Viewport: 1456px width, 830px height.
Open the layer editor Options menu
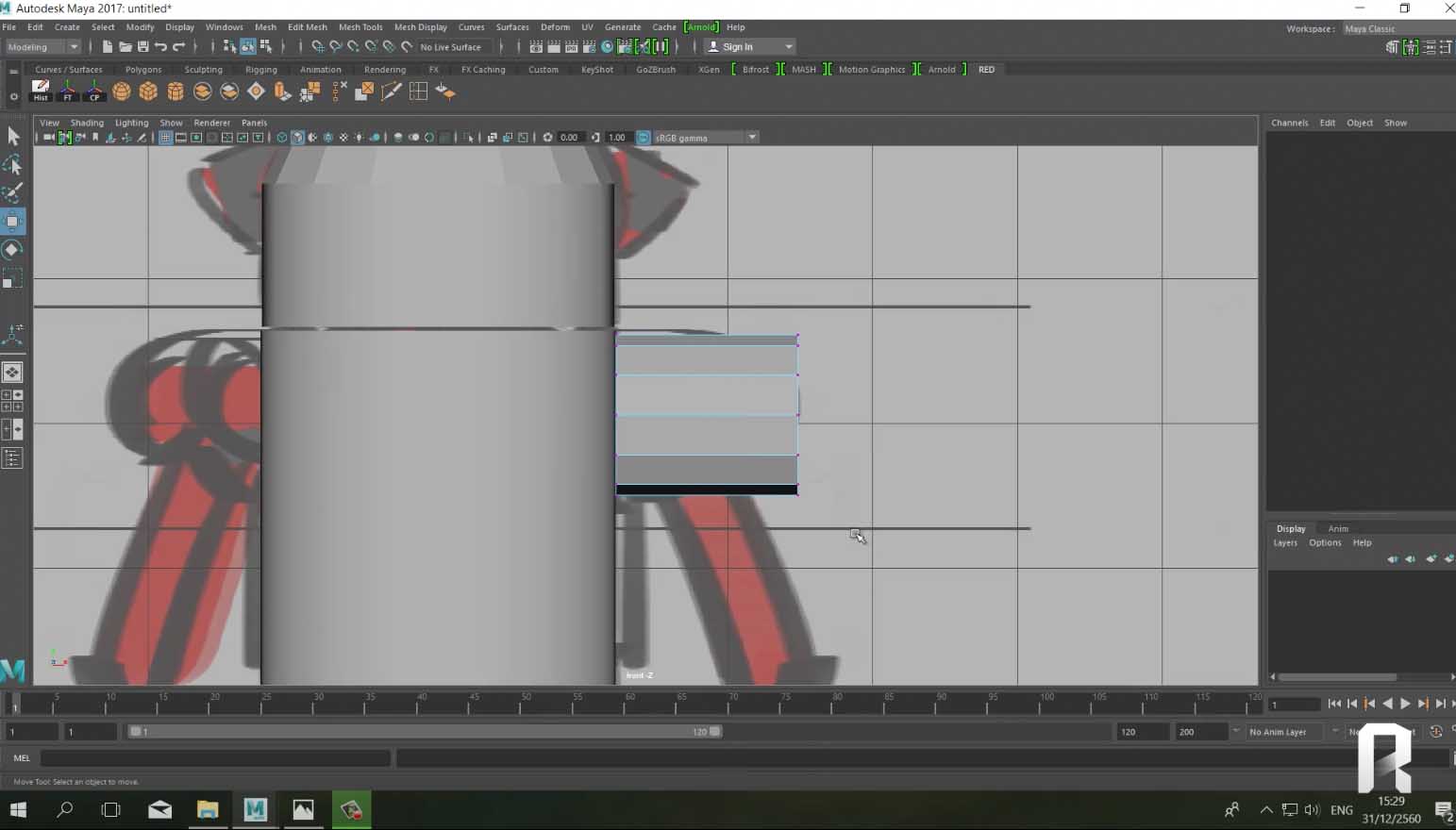coord(1324,543)
